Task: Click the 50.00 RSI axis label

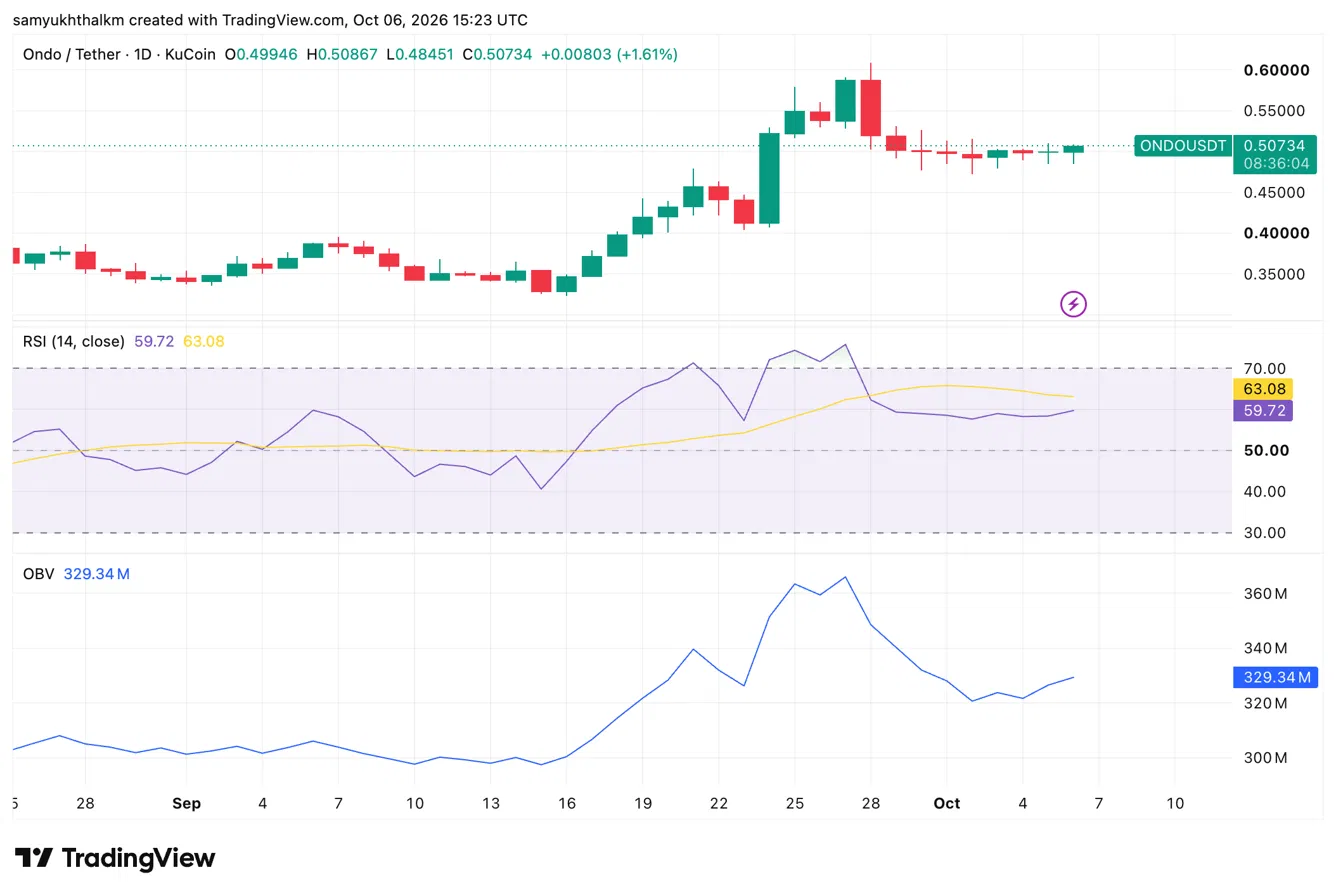Action: [x=1264, y=451]
